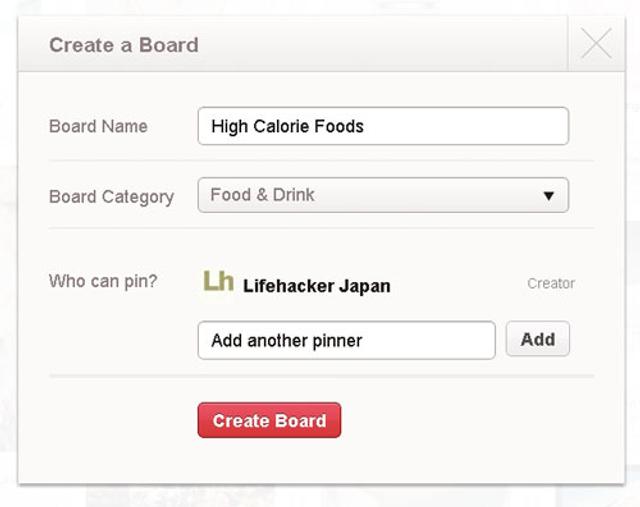Screen dimensions: 640x507
Task: Click the red Create Board button
Action: click(269, 421)
